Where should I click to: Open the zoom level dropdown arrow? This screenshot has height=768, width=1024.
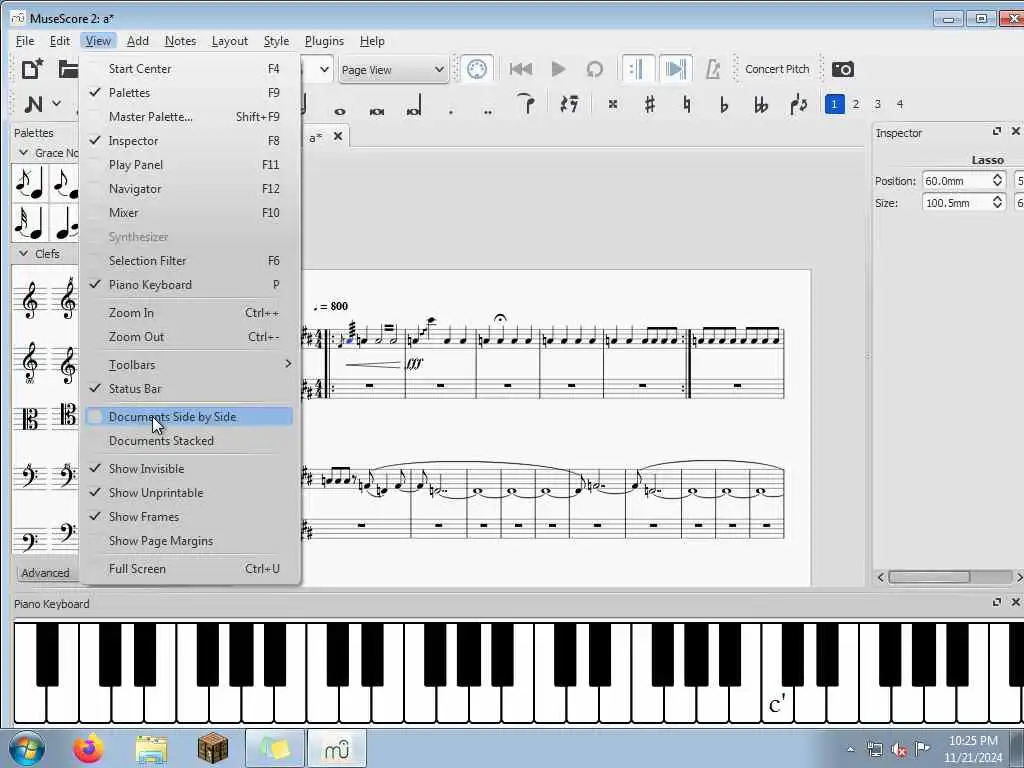pyautogui.click(x=324, y=69)
